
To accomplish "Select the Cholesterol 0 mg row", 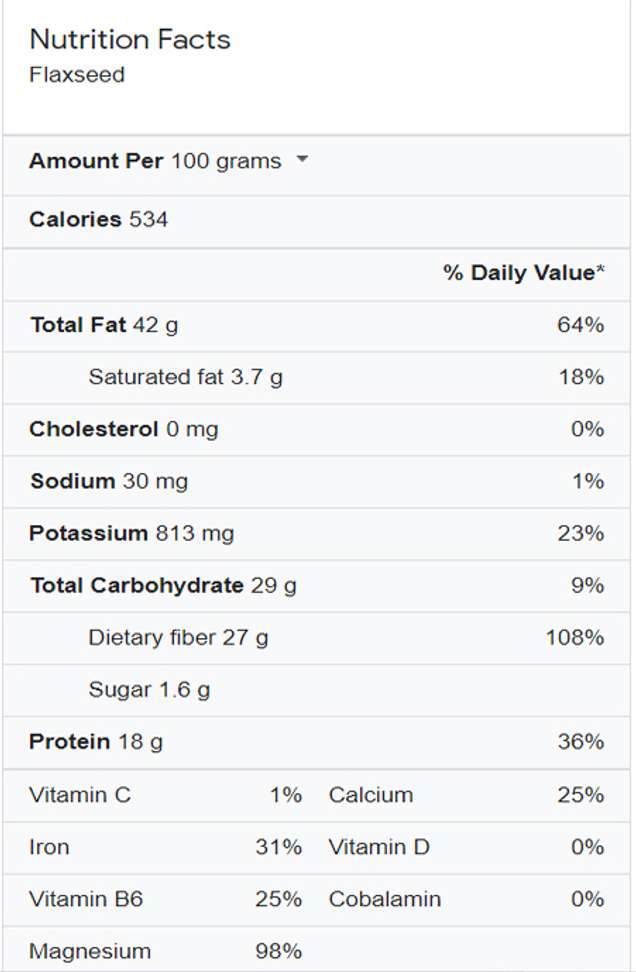I will point(124,429).
